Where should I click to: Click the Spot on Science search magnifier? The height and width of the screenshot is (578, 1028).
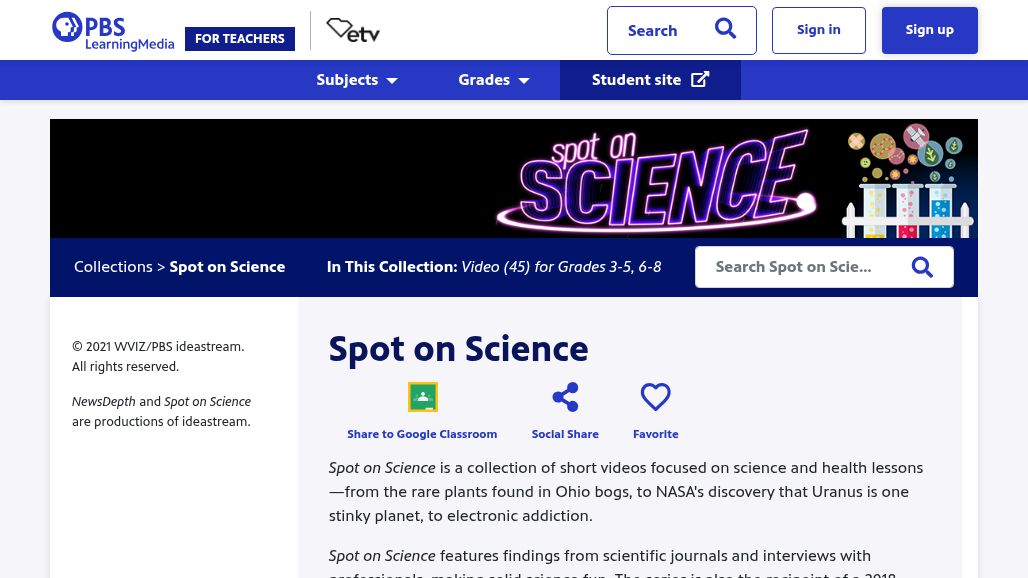922,267
